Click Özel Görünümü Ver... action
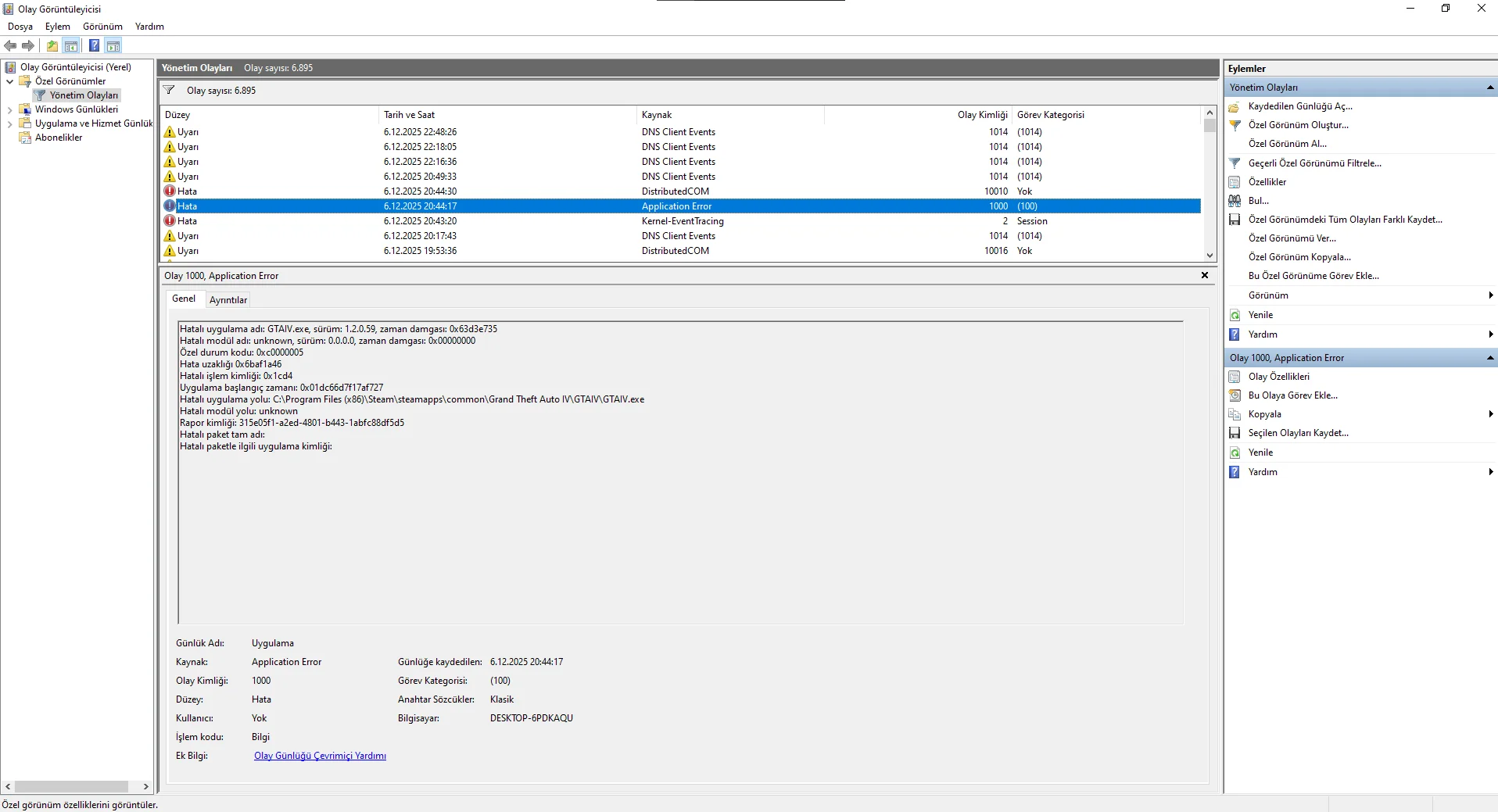The width and height of the screenshot is (1498, 812). 1292,238
